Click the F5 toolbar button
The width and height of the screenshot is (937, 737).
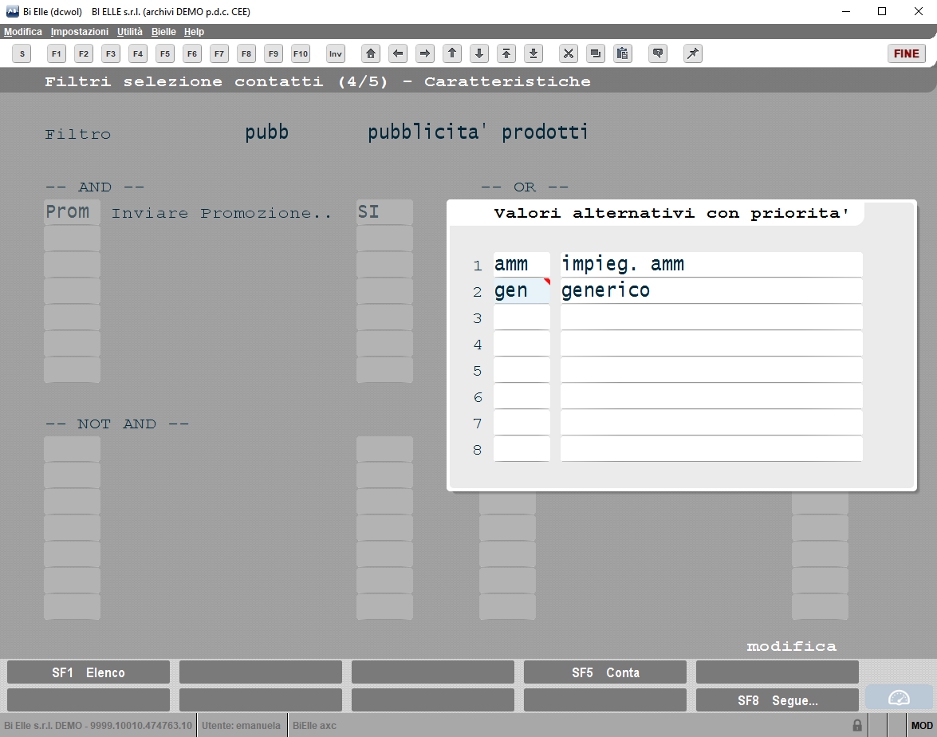(x=165, y=54)
